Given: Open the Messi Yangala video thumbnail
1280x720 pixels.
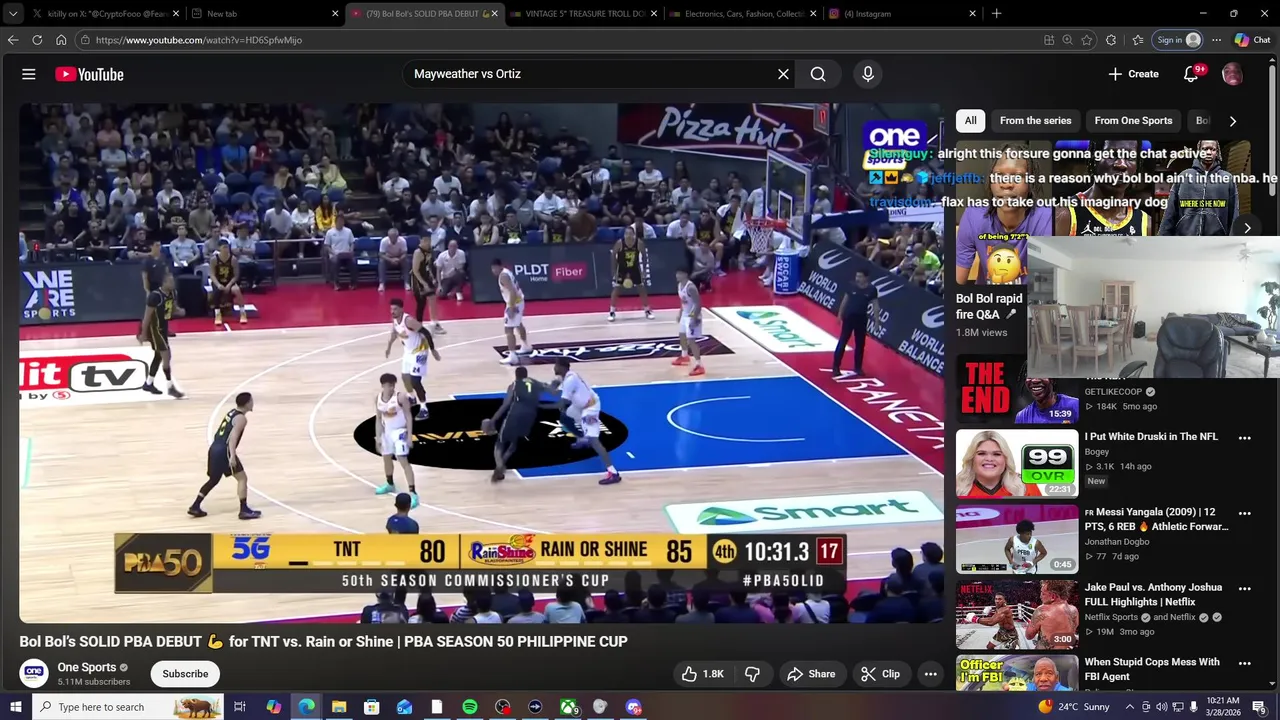Looking at the screenshot, I should pos(1016,538).
